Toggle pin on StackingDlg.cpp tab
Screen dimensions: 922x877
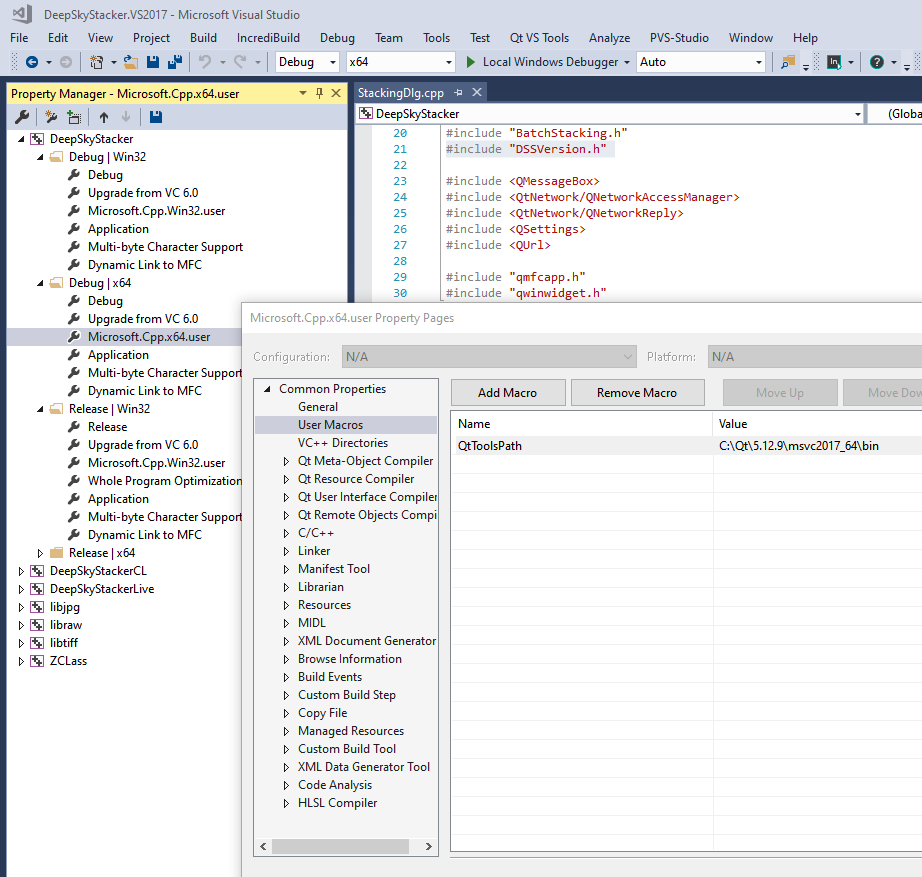pyautogui.click(x=459, y=92)
